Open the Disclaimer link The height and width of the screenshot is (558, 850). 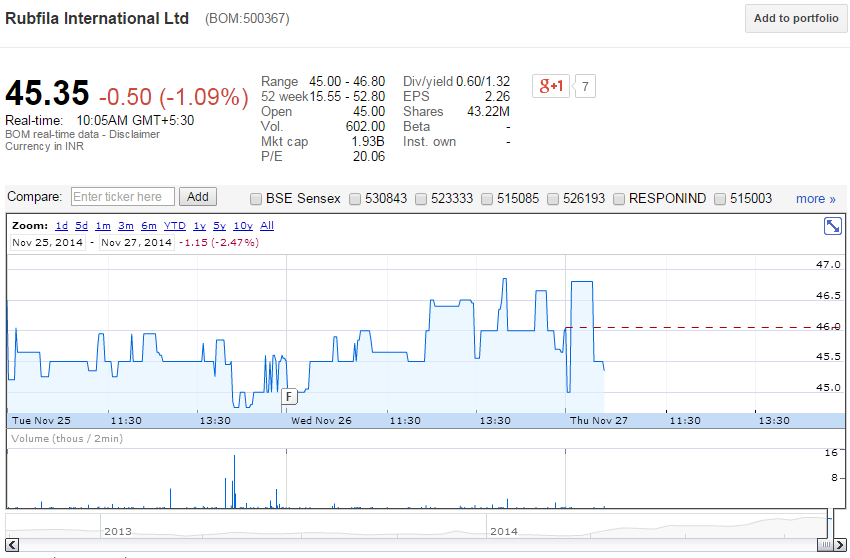tap(134, 134)
